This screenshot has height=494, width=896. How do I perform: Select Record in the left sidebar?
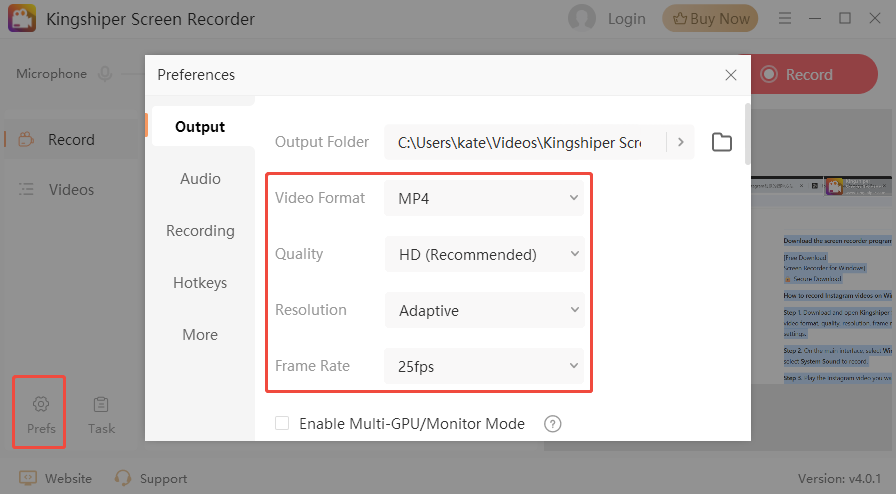point(71,140)
